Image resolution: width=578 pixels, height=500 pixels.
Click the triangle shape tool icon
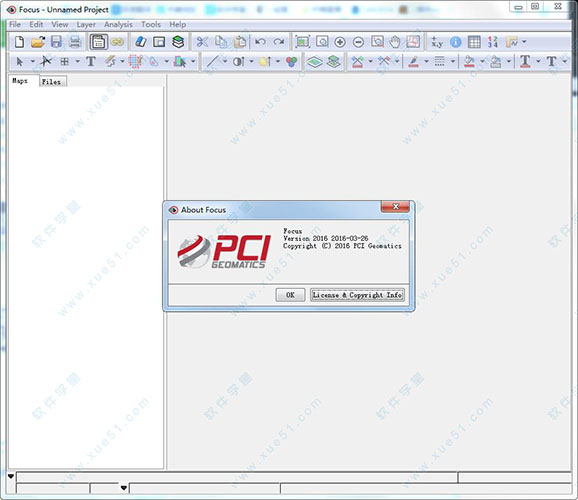[154, 62]
